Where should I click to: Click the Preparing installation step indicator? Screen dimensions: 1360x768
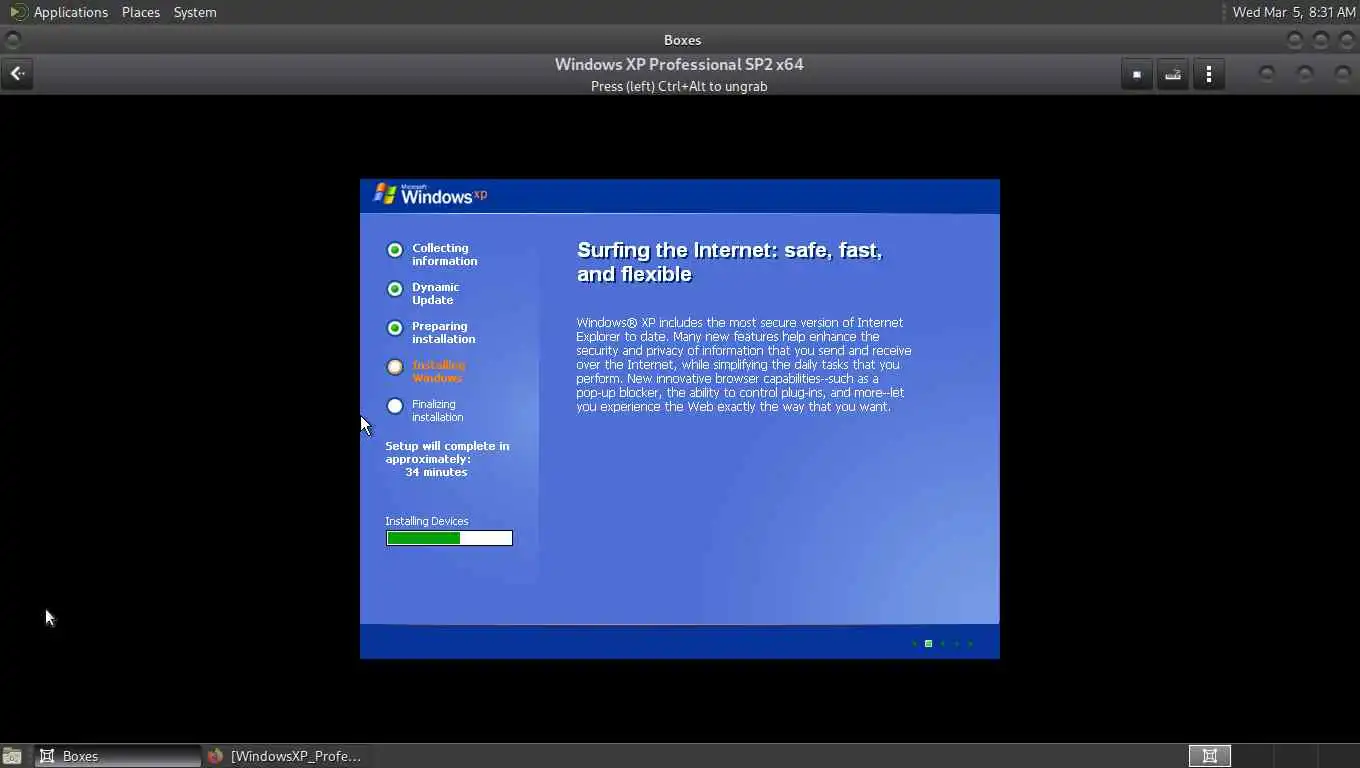pos(395,328)
